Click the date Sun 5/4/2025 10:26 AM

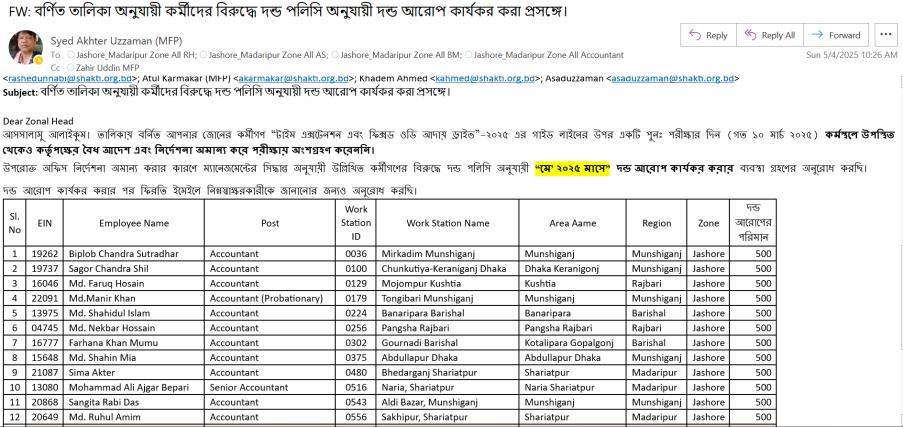tap(851, 55)
